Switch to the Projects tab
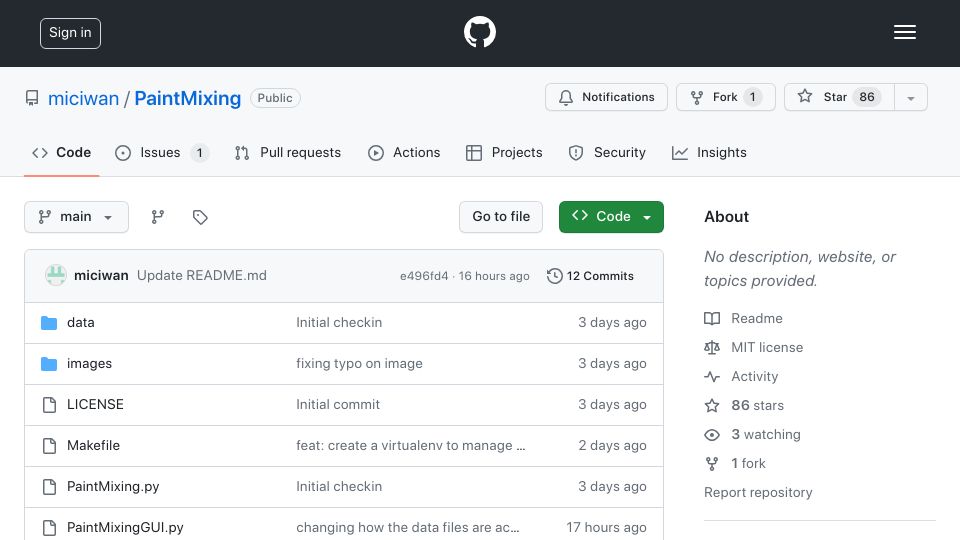 click(x=504, y=152)
